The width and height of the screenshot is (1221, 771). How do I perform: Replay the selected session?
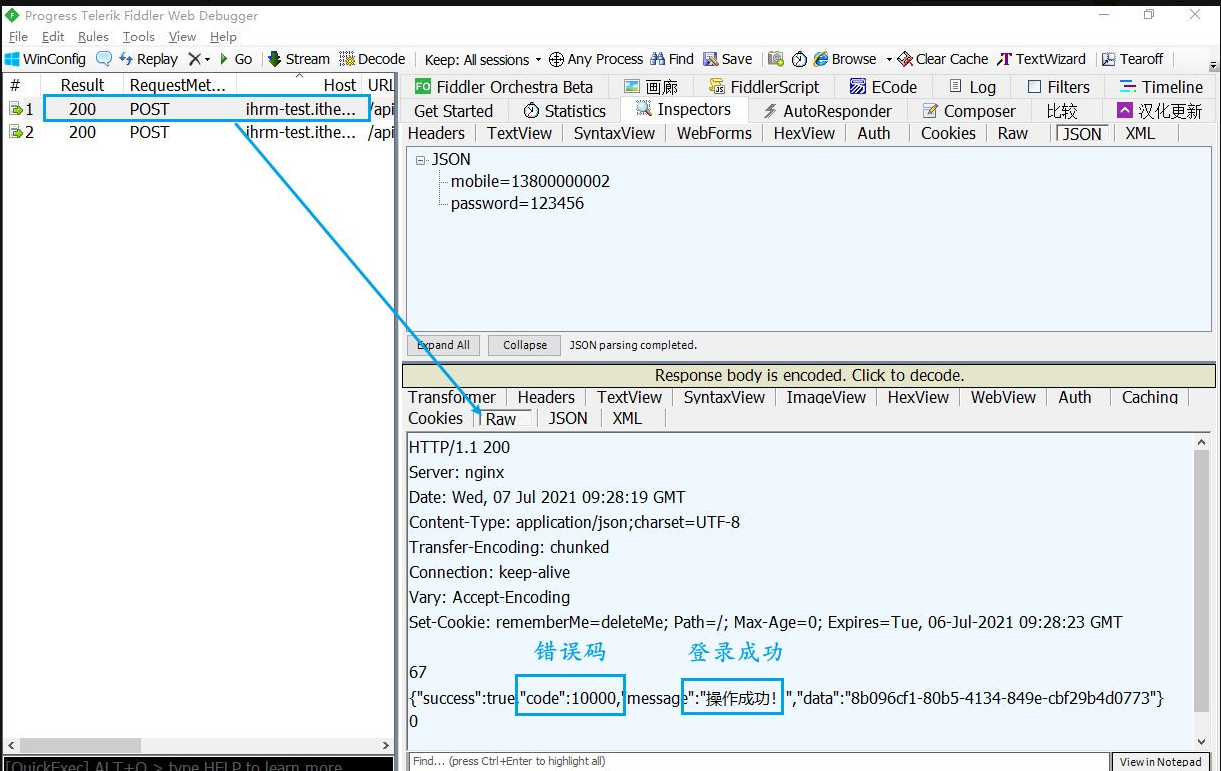pos(148,59)
